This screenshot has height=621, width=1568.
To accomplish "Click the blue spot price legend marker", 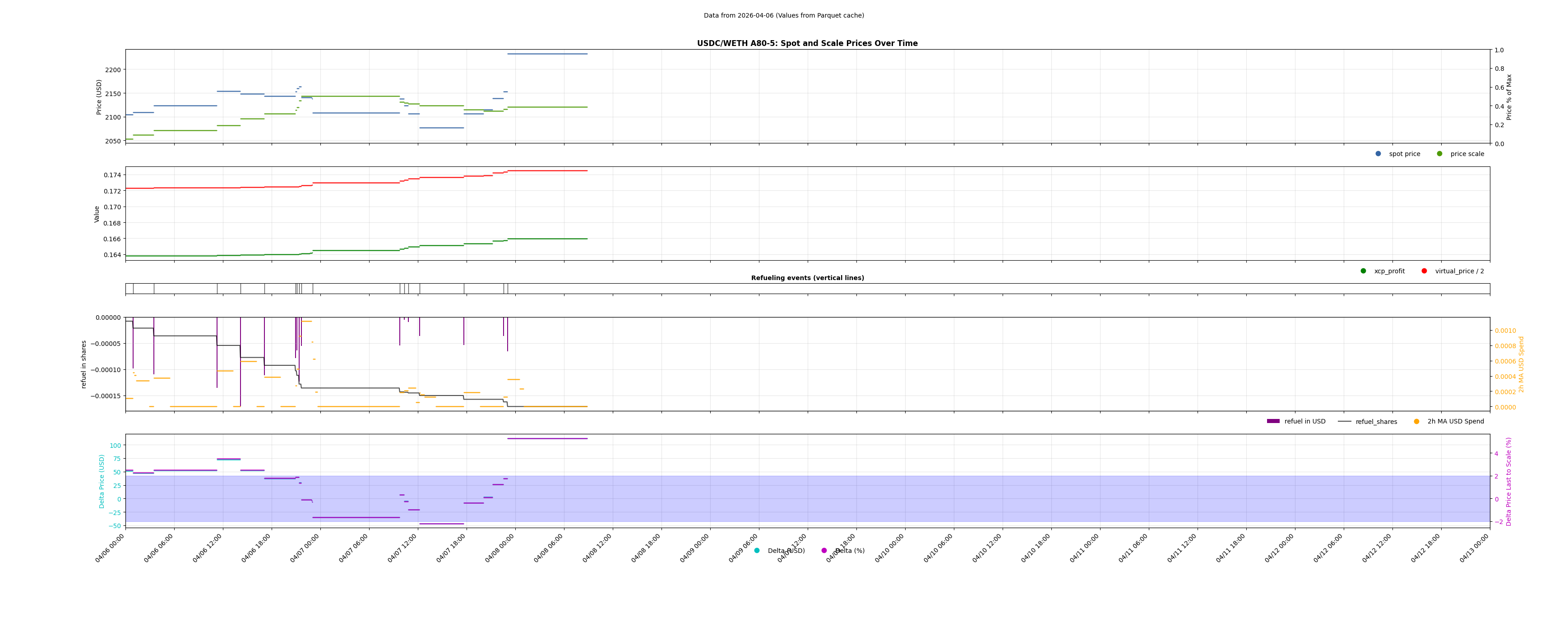I will (x=1378, y=154).
